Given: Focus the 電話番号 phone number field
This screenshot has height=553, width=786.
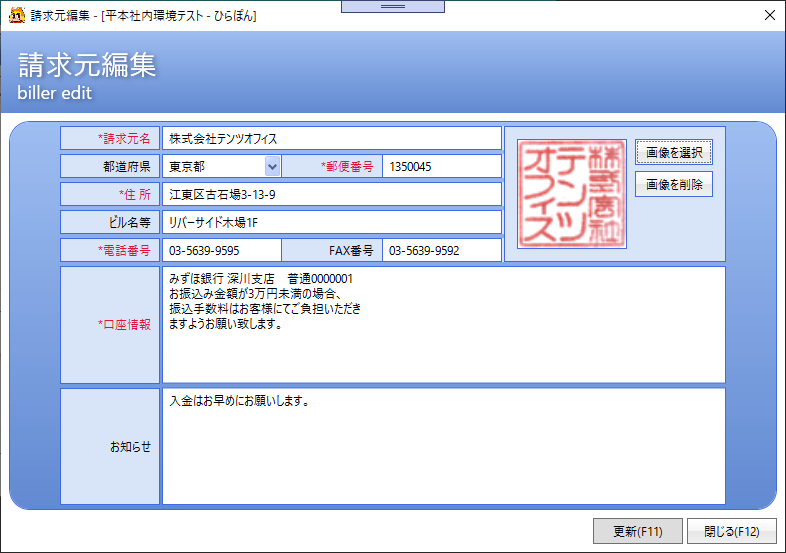Looking at the screenshot, I should pos(221,250).
